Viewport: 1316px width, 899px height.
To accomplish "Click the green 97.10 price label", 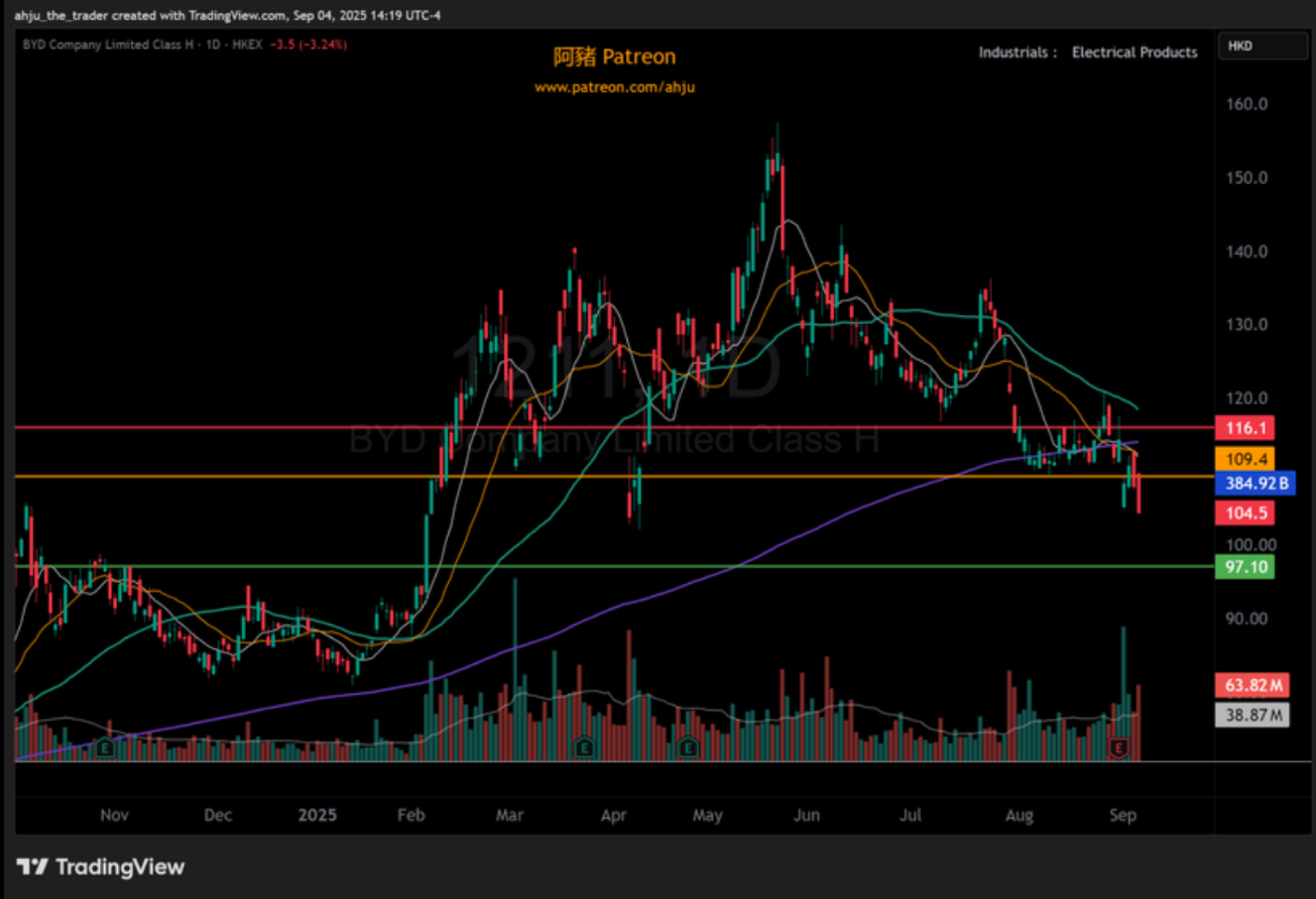I will [x=1245, y=567].
